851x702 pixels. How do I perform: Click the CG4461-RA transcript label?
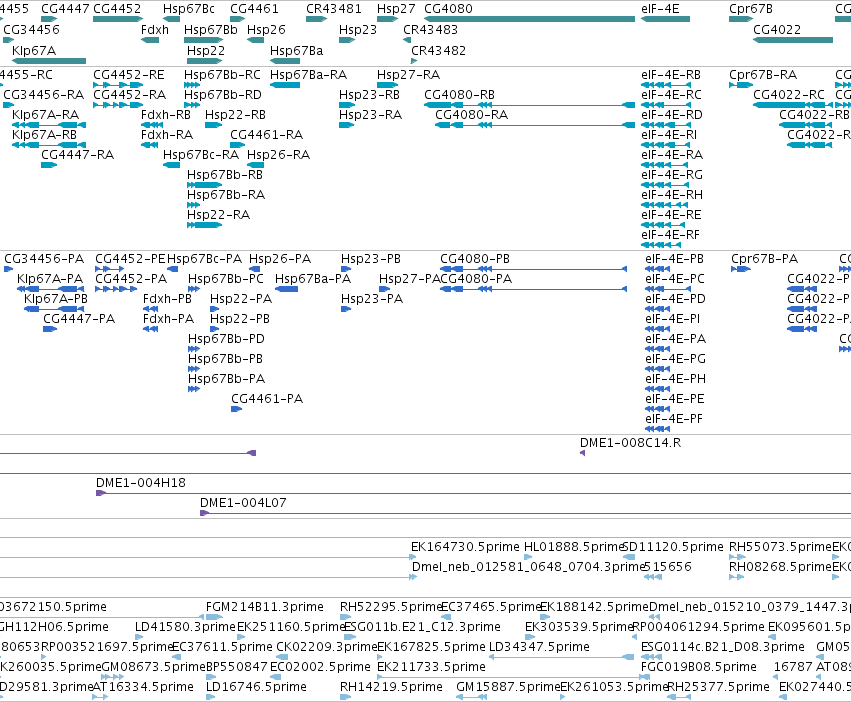pos(266,135)
